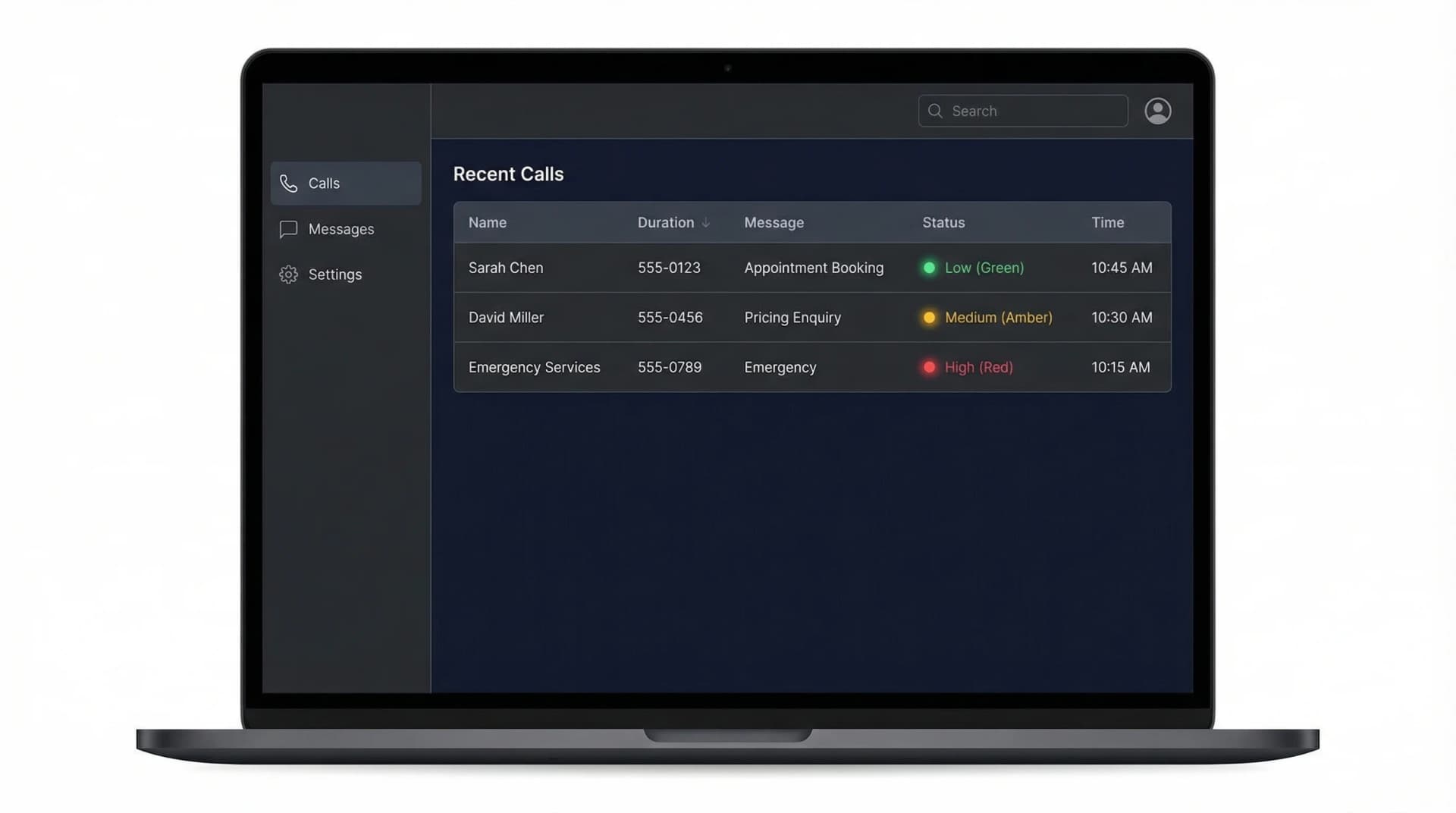
Task: Open the Messages chat bubble icon
Action: click(289, 229)
